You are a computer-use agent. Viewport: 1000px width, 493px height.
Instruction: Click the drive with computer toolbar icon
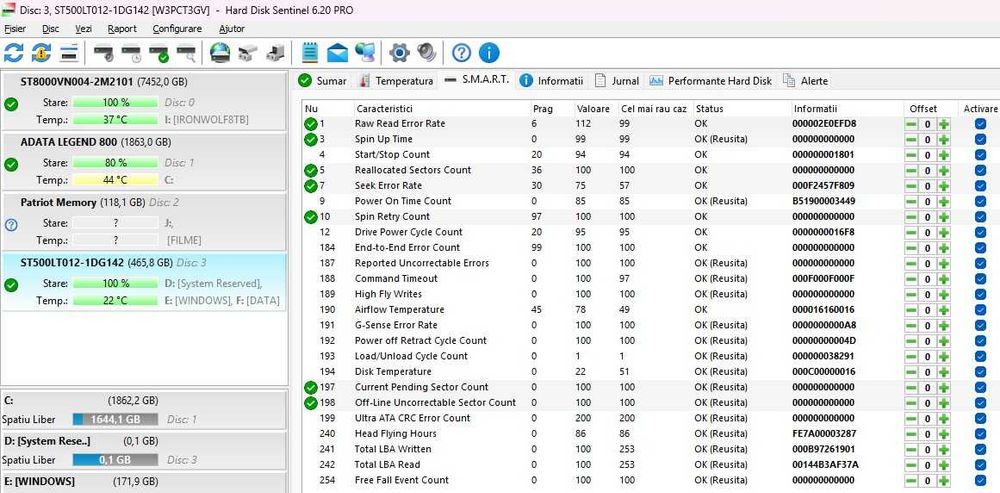(x=276, y=53)
